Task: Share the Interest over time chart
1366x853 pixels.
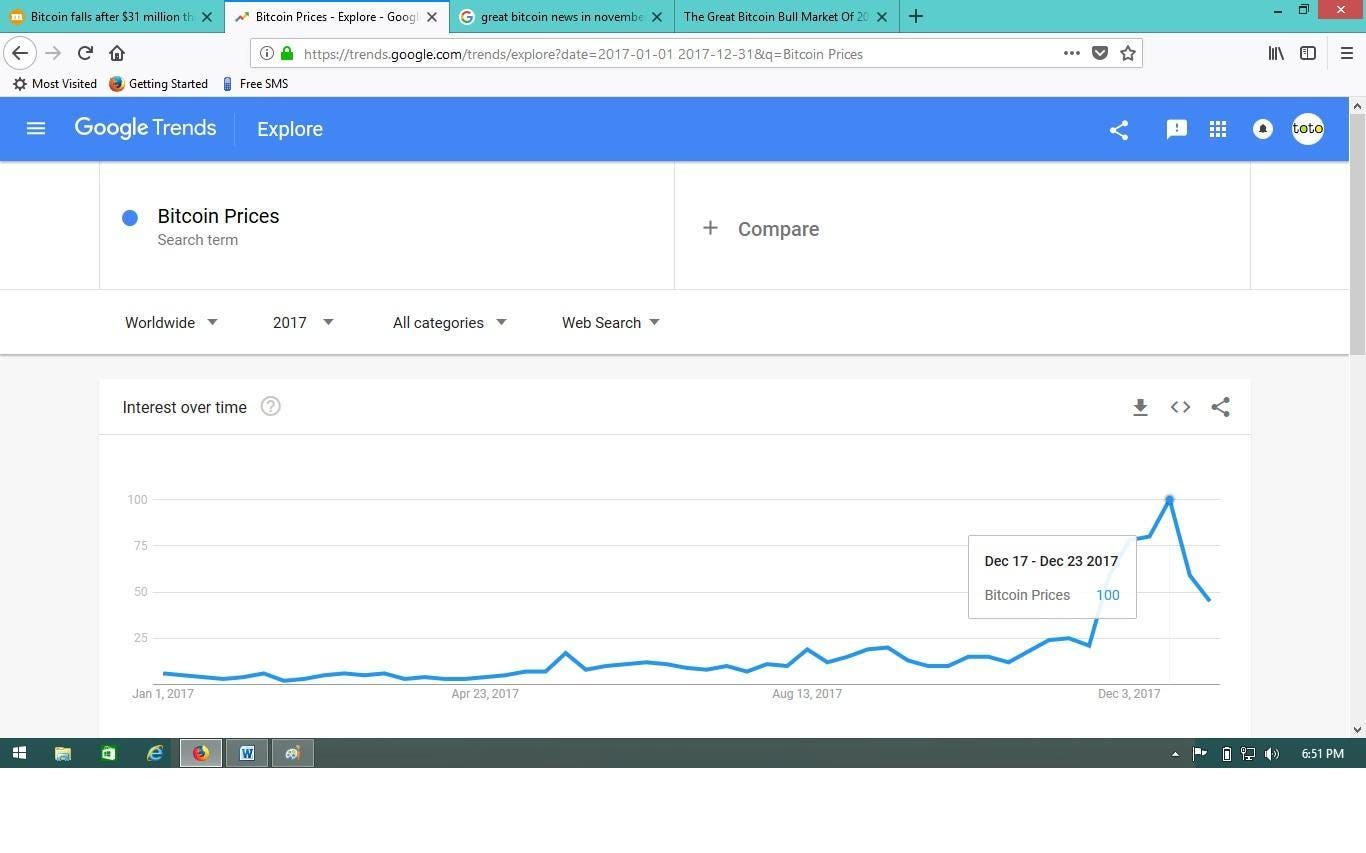Action: pyautogui.click(x=1220, y=407)
